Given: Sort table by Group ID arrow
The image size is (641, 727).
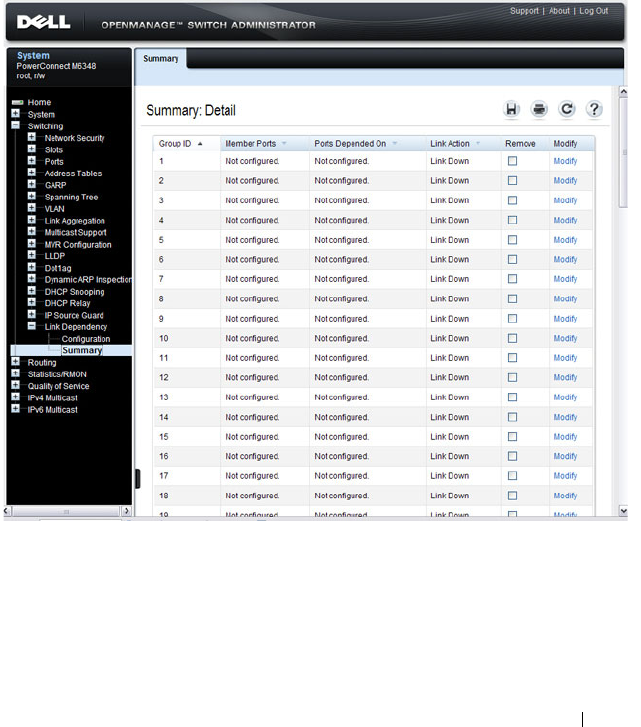Looking at the screenshot, I should point(200,144).
